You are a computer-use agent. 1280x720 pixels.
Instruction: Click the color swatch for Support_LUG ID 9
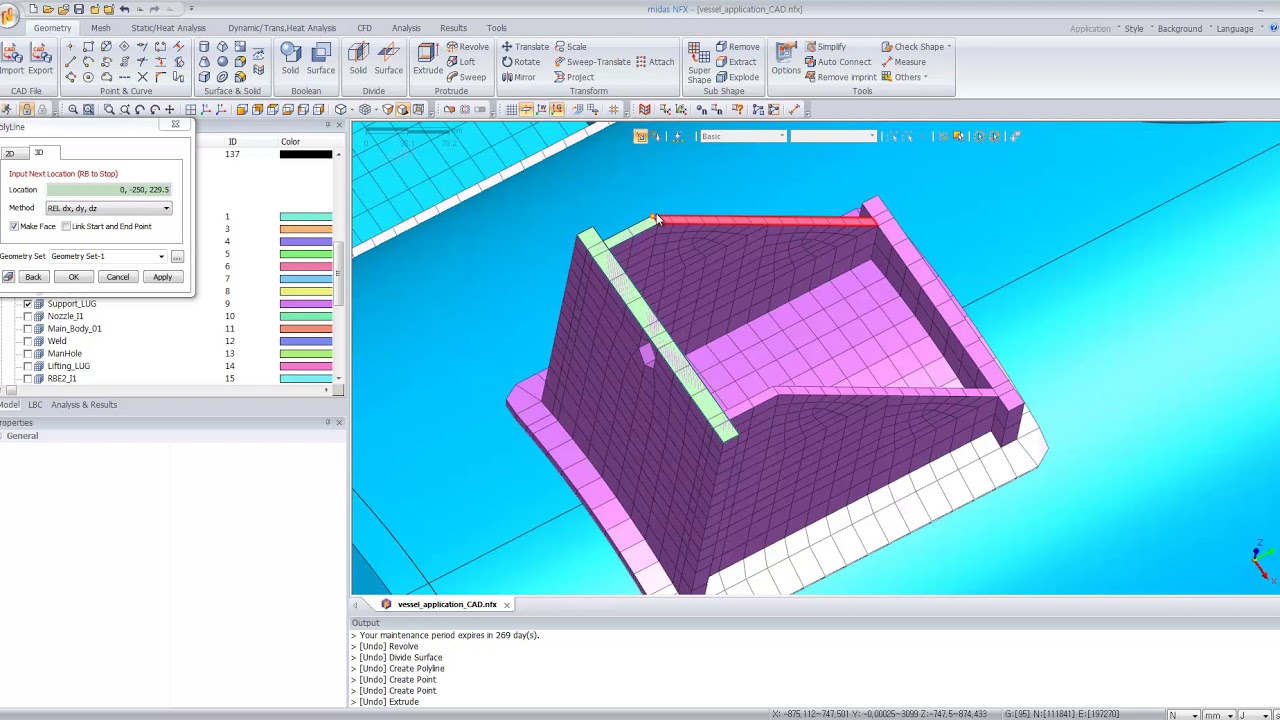tap(306, 304)
